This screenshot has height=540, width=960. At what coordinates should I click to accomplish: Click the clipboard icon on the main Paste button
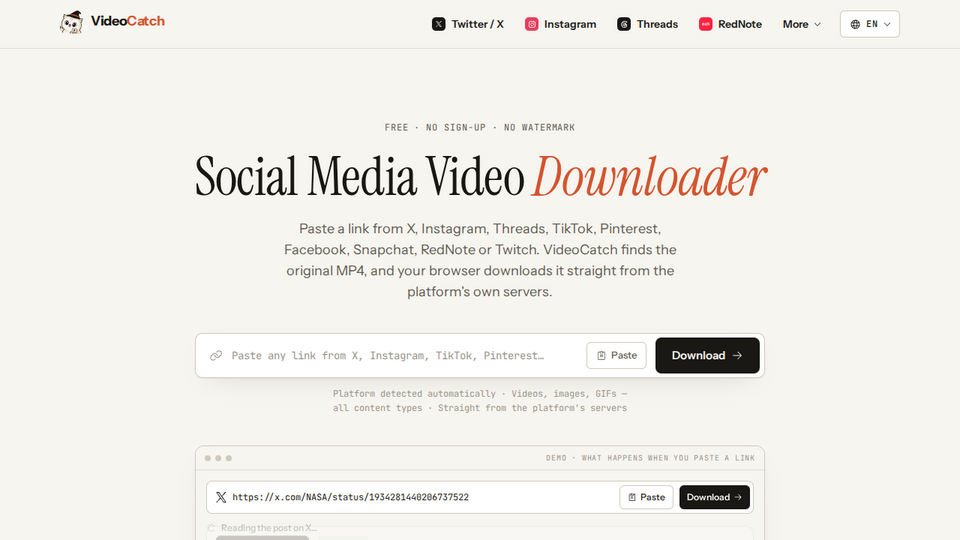click(x=601, y=356)
